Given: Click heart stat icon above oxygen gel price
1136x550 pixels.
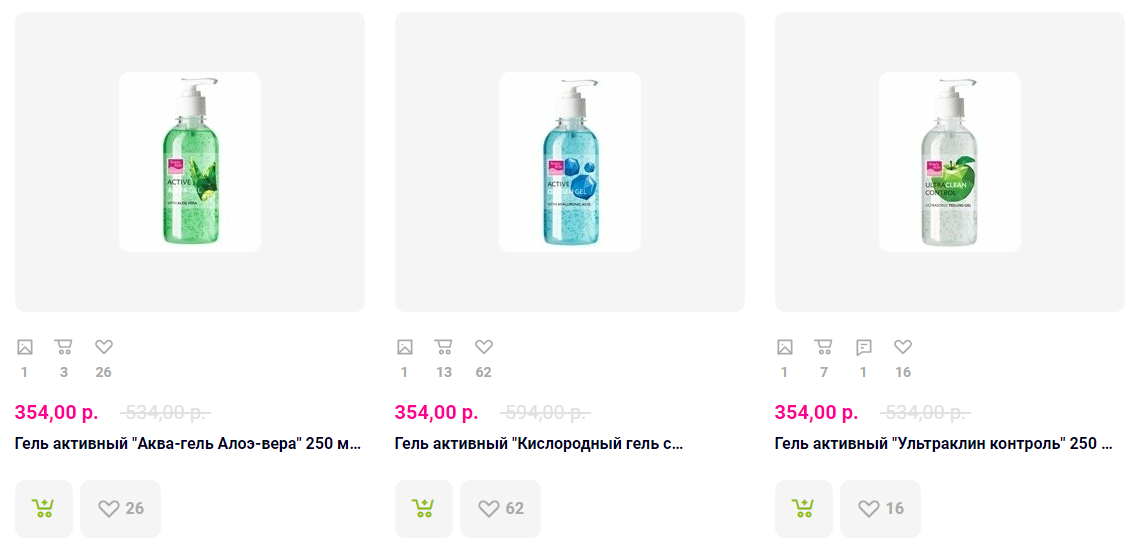Looking at the screenshot, I should pos(484,347).
